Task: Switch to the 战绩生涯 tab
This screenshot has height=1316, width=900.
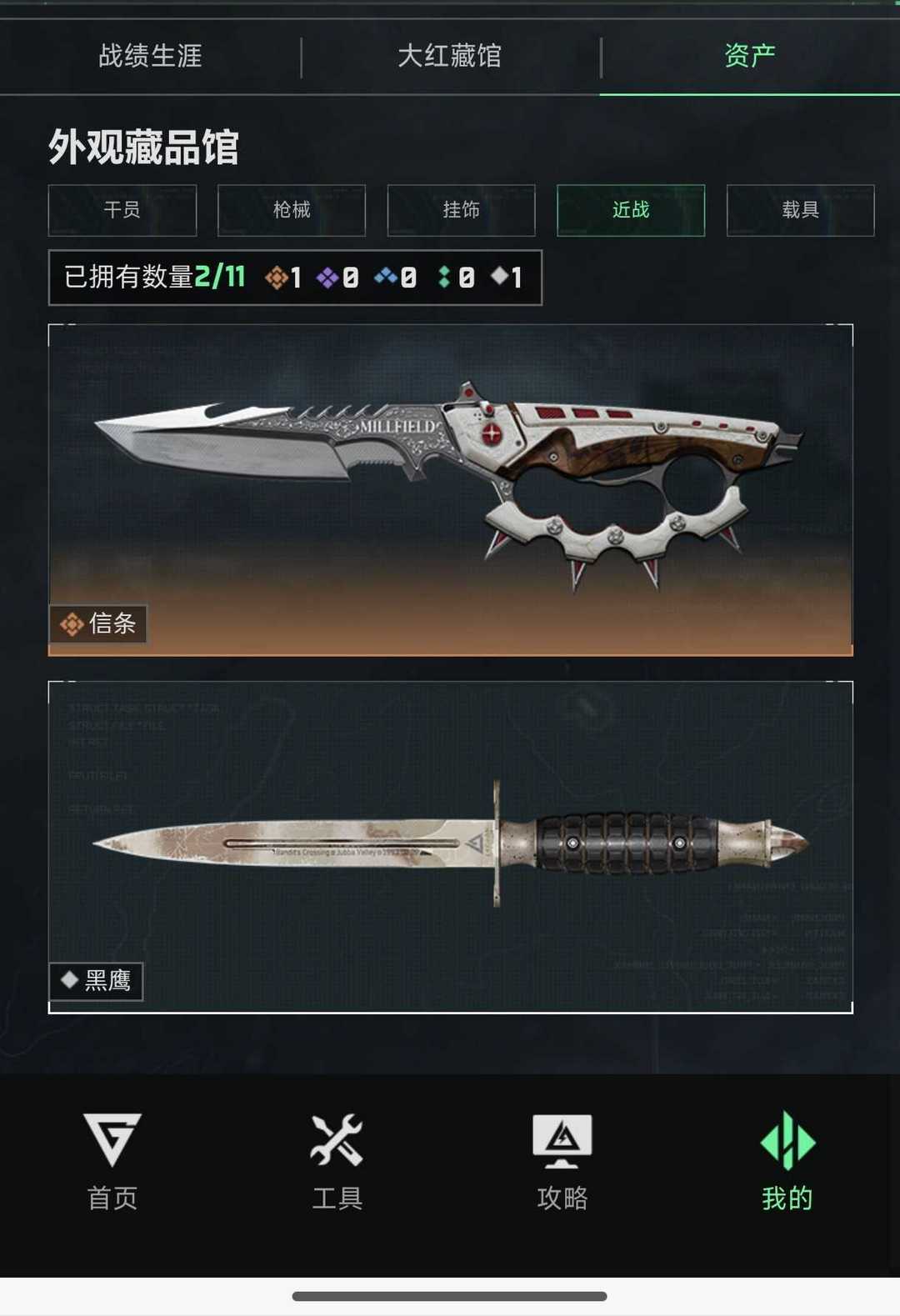Action: pos(150,56)
